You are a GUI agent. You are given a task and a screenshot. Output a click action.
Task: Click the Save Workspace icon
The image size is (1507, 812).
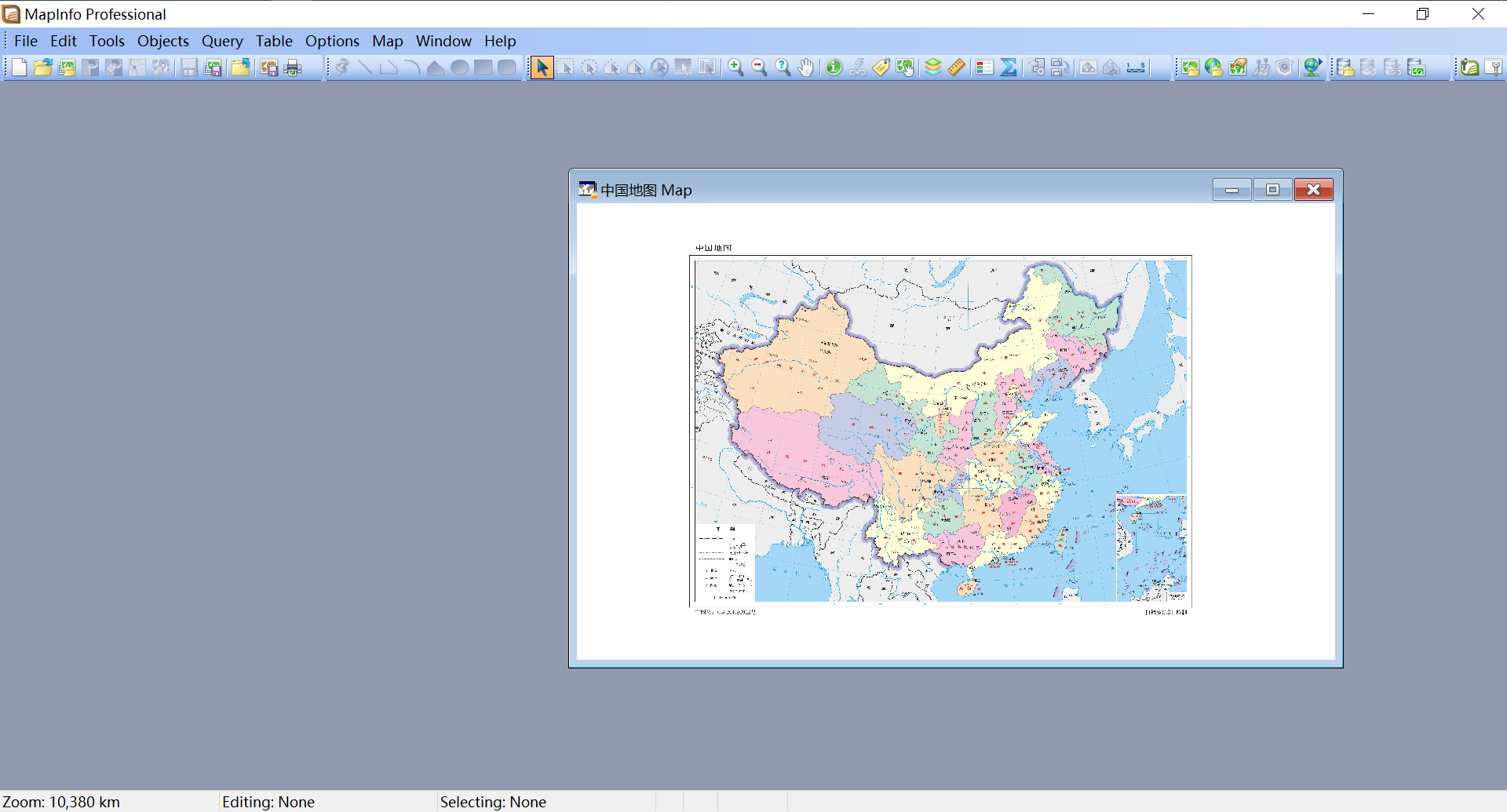click(x=213, y=67)
